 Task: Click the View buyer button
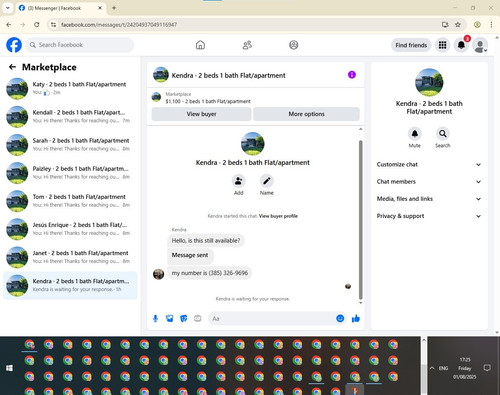[x=201, y=114]
